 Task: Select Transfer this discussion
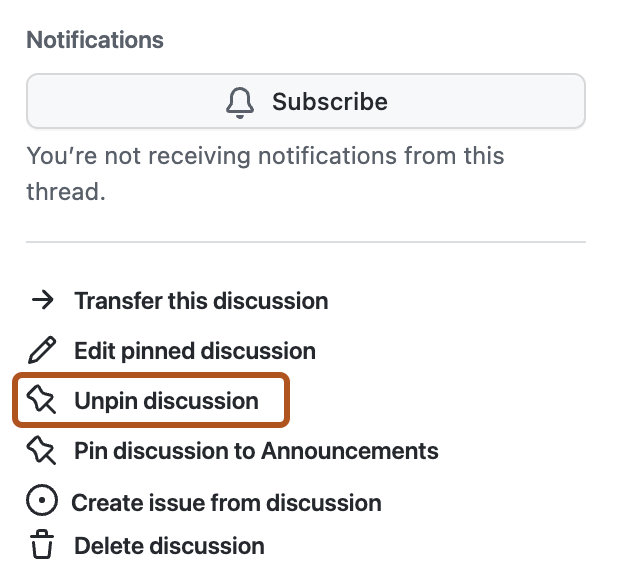click(201, 300)
